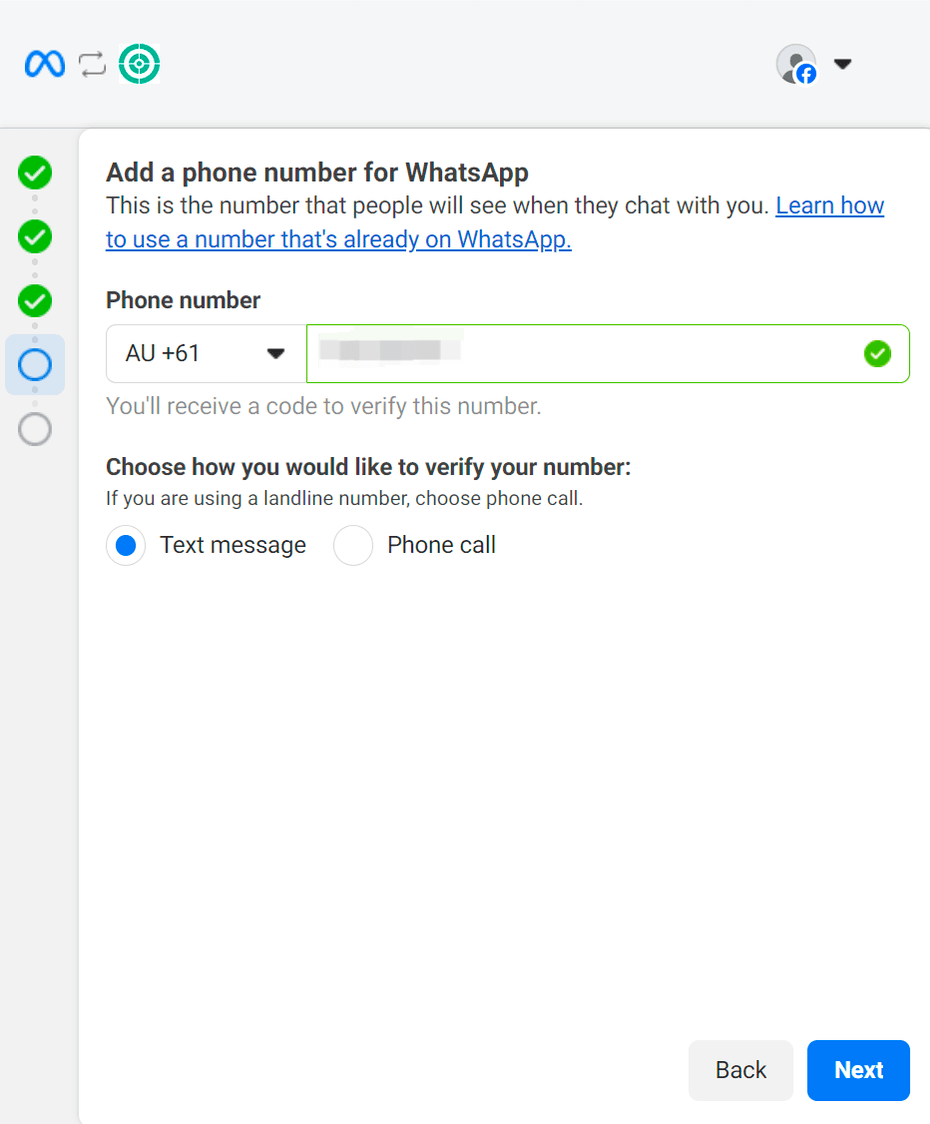Go to third completed step checkmark
Viewport: 930px width, 1124px height.
tap(35, 300)
